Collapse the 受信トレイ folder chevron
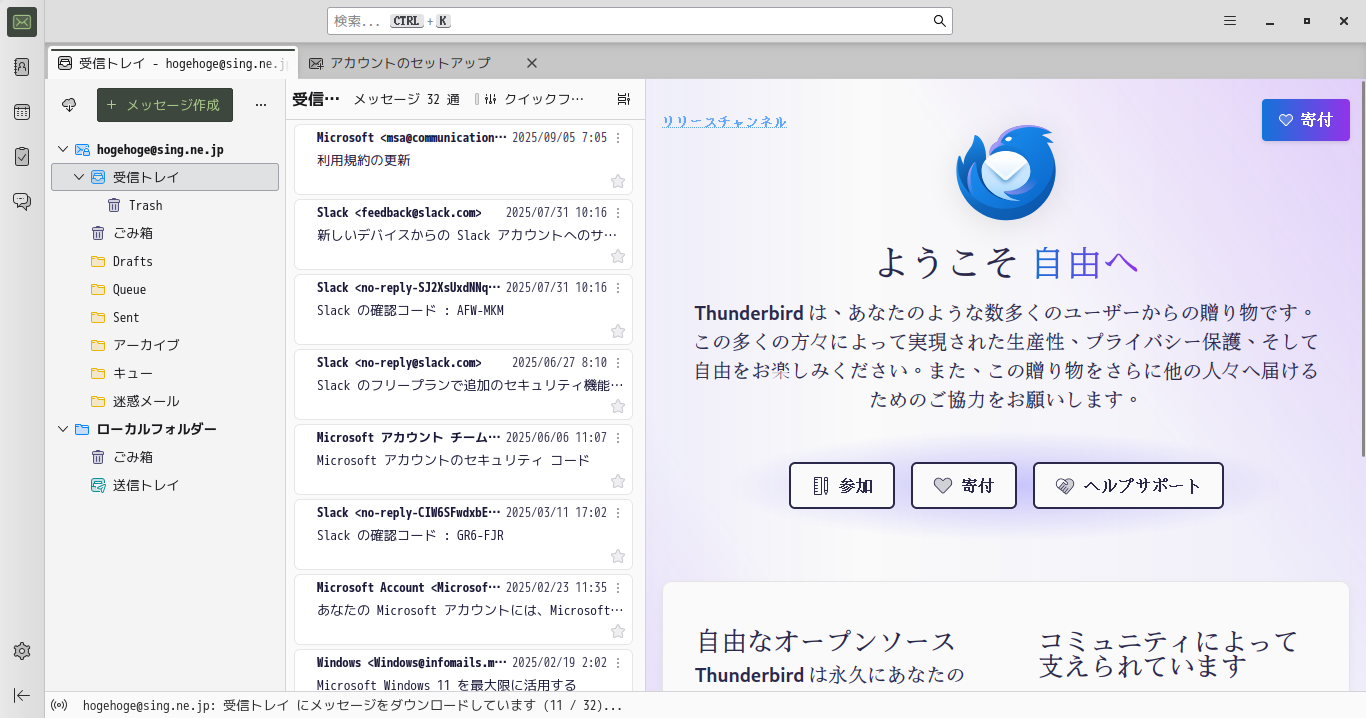This screenshot has width=1366, height=718. 79,177
